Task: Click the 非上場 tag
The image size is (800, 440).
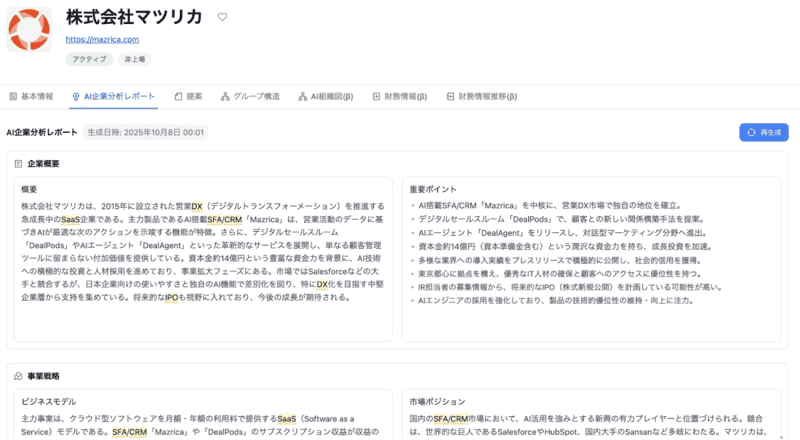Action: (138, 59)
